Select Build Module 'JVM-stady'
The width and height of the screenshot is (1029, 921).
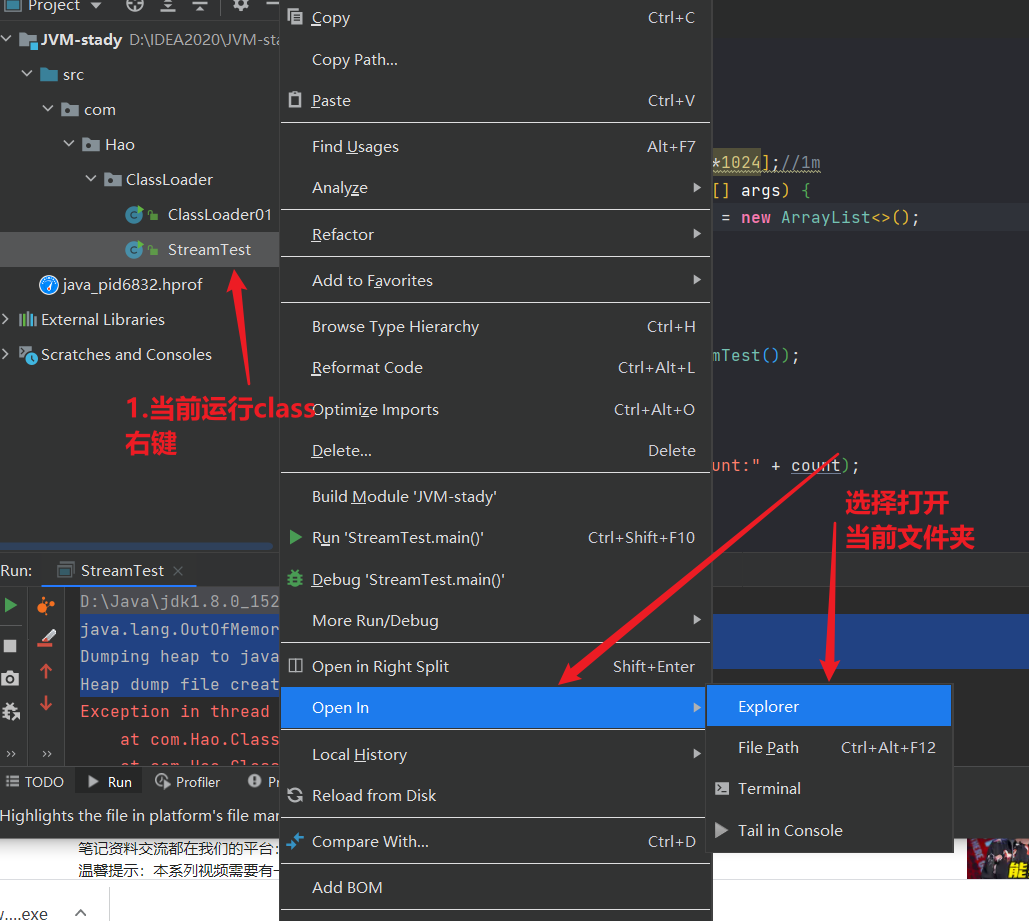click(x=495, y=496)
